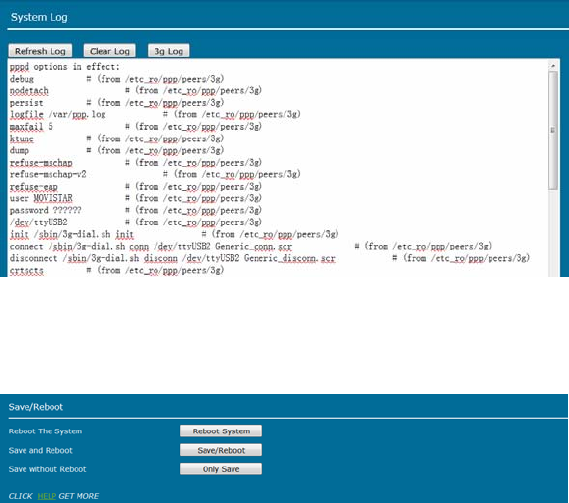Click the 'Reboot The System' label
Viewport: 569px width, 503px height.
pyautogui.click(x=45, y=431)
